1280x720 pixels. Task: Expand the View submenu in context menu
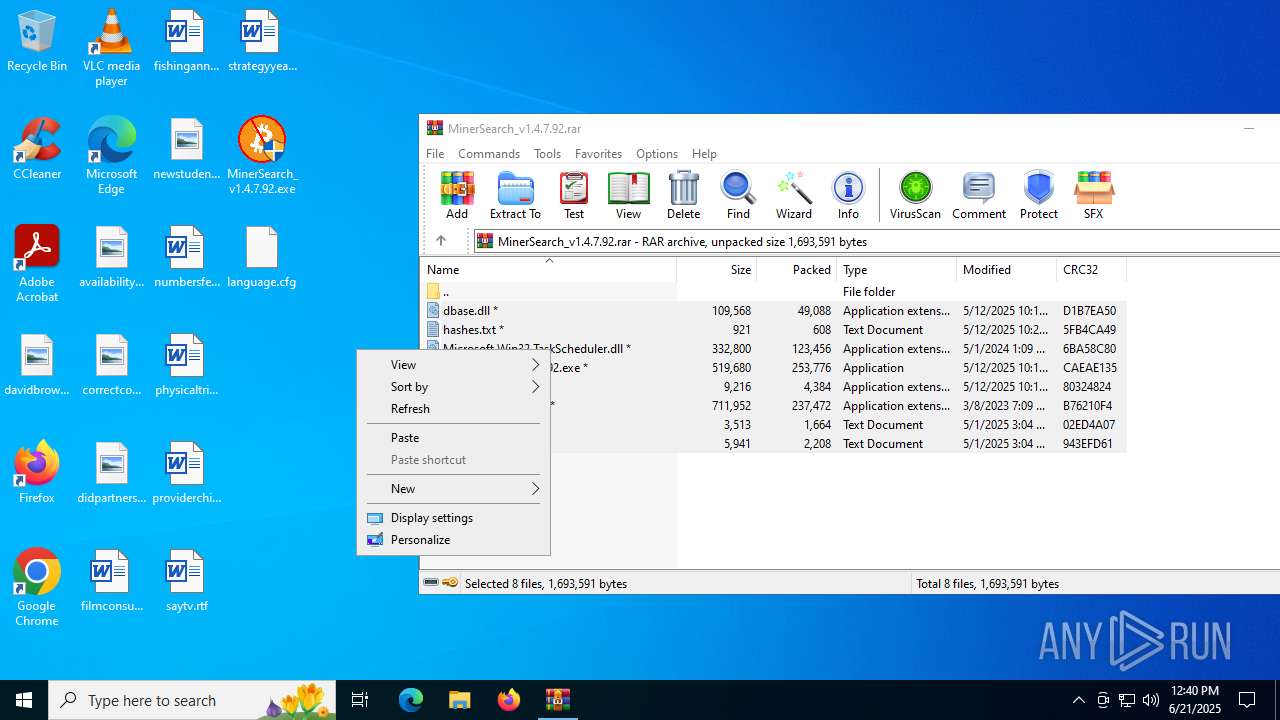[x=453, y=365]
